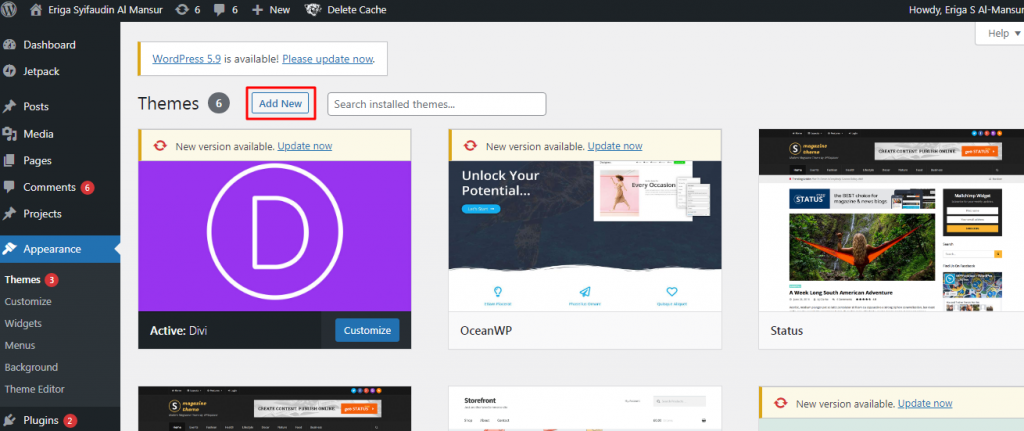Open the Widgets submenu item
The width and height of the screenshot is (1024, 431).
23,323
